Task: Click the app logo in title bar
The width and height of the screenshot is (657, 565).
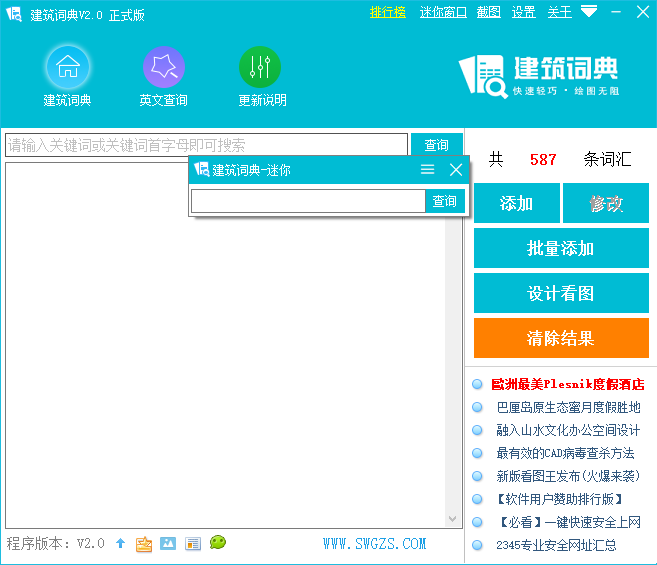Action: 14,14
